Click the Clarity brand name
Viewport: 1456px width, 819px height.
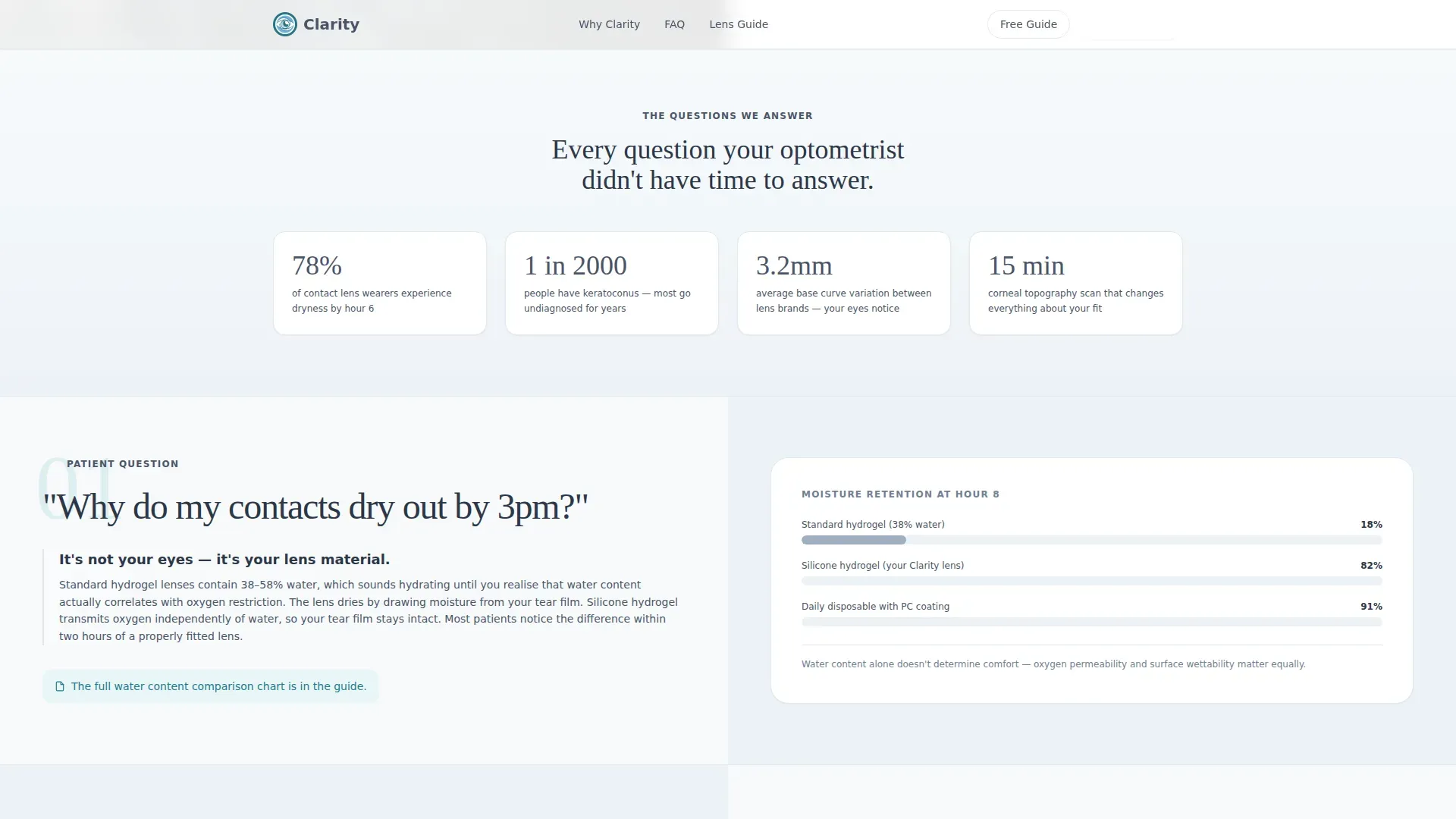(x=331, y=24)
